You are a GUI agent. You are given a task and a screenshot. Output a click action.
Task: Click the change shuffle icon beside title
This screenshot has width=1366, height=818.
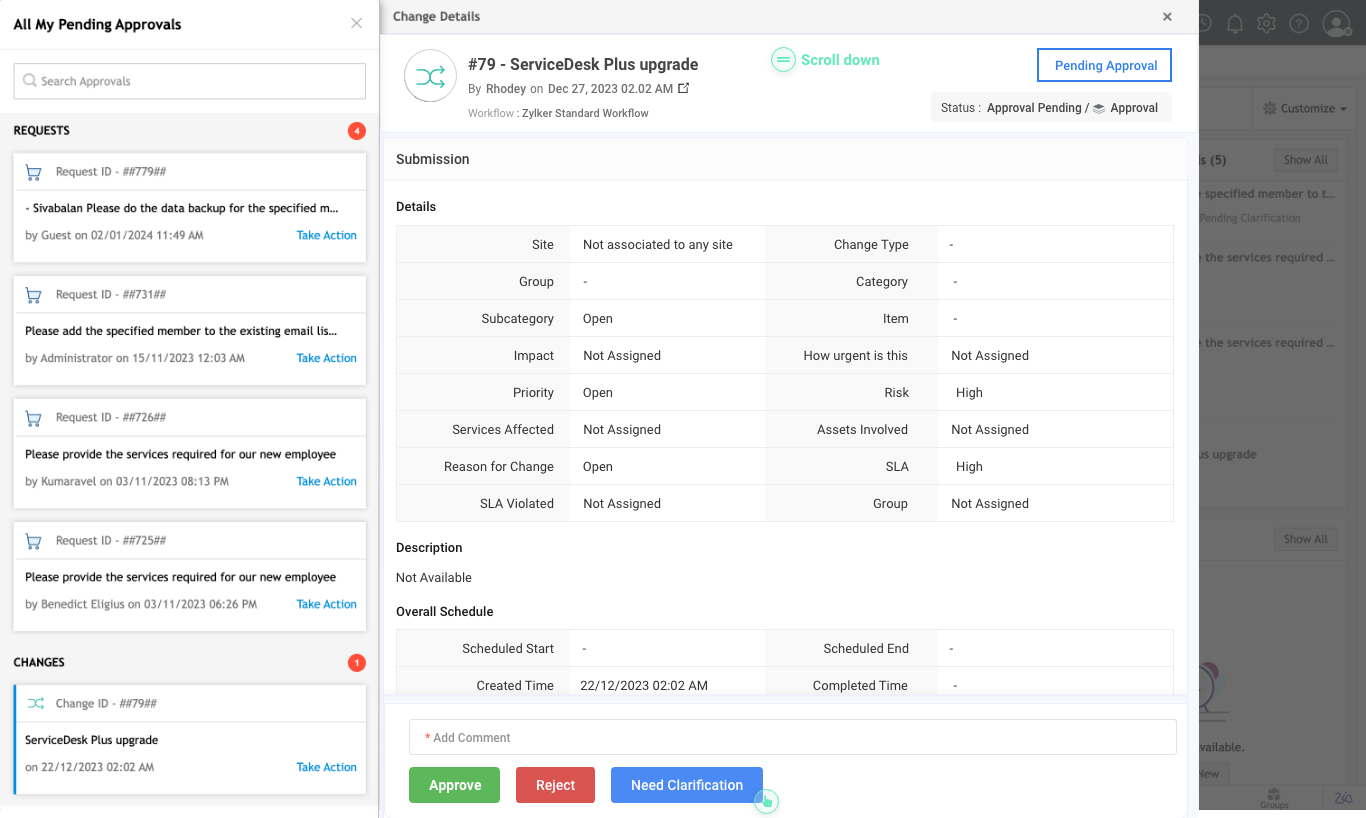point(430,77)
